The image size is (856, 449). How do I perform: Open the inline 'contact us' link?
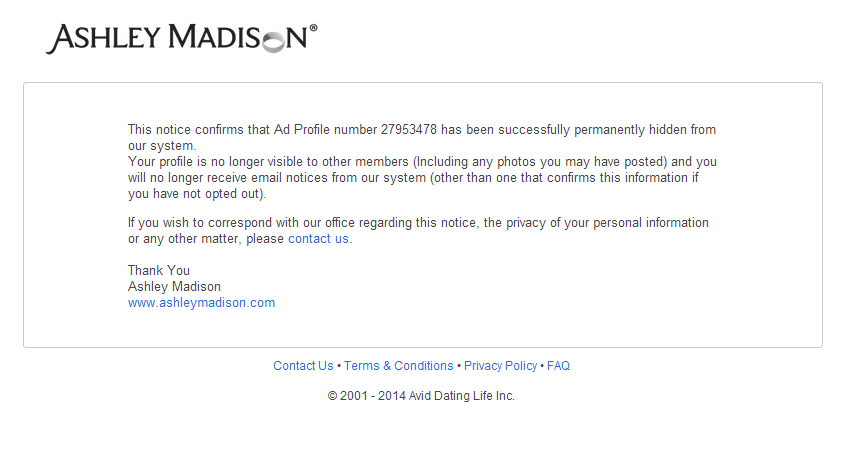pos(318,239)
